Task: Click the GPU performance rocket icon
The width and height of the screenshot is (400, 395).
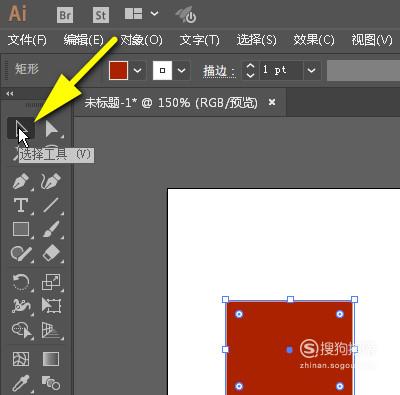Action: [187, 15]
